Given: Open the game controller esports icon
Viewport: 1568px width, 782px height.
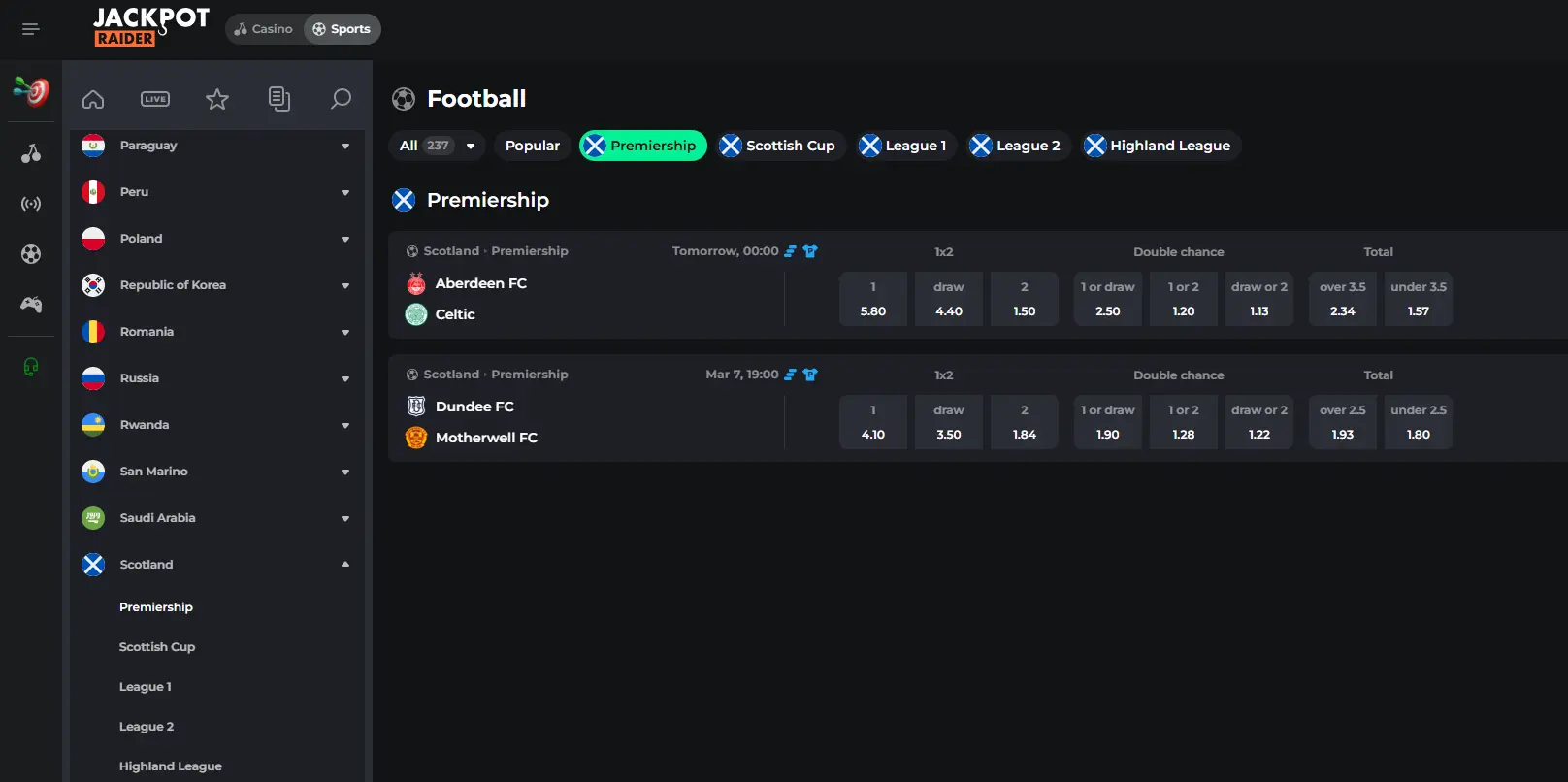Looking at the screenshot, I should (31, 305).
